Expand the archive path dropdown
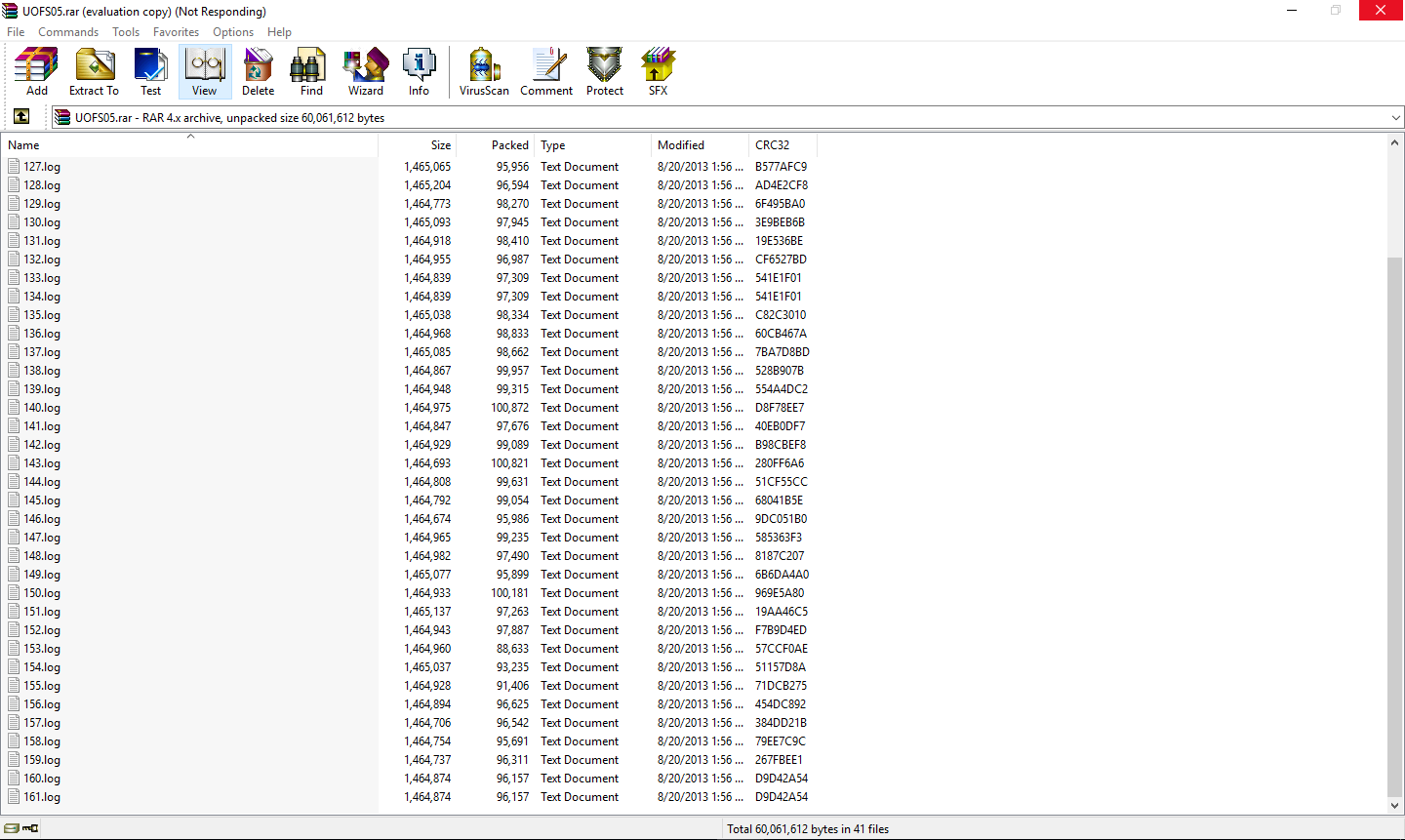 coord(1395,118)
